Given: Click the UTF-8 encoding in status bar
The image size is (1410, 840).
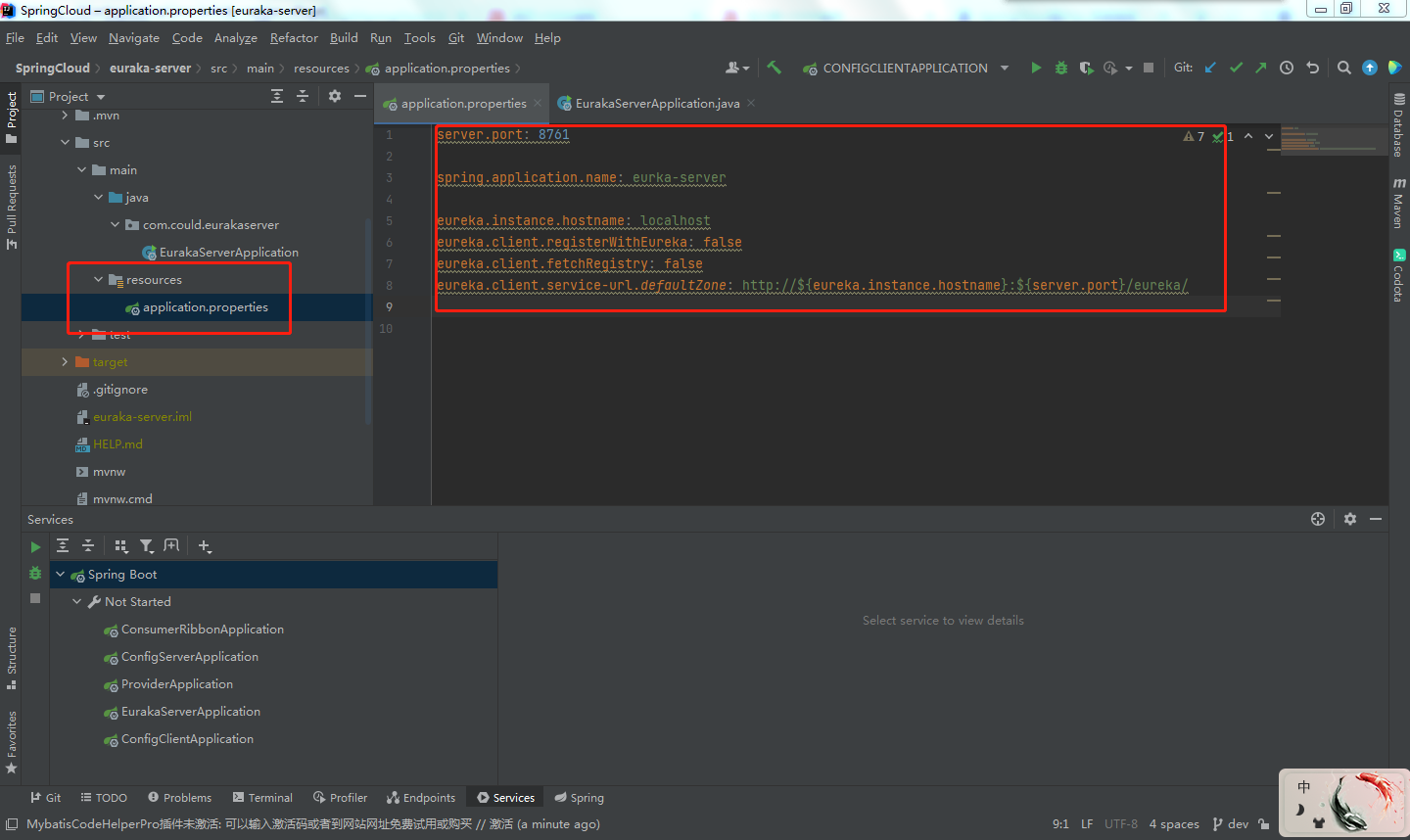Looking at the screenshot, I should point(1121,824).
